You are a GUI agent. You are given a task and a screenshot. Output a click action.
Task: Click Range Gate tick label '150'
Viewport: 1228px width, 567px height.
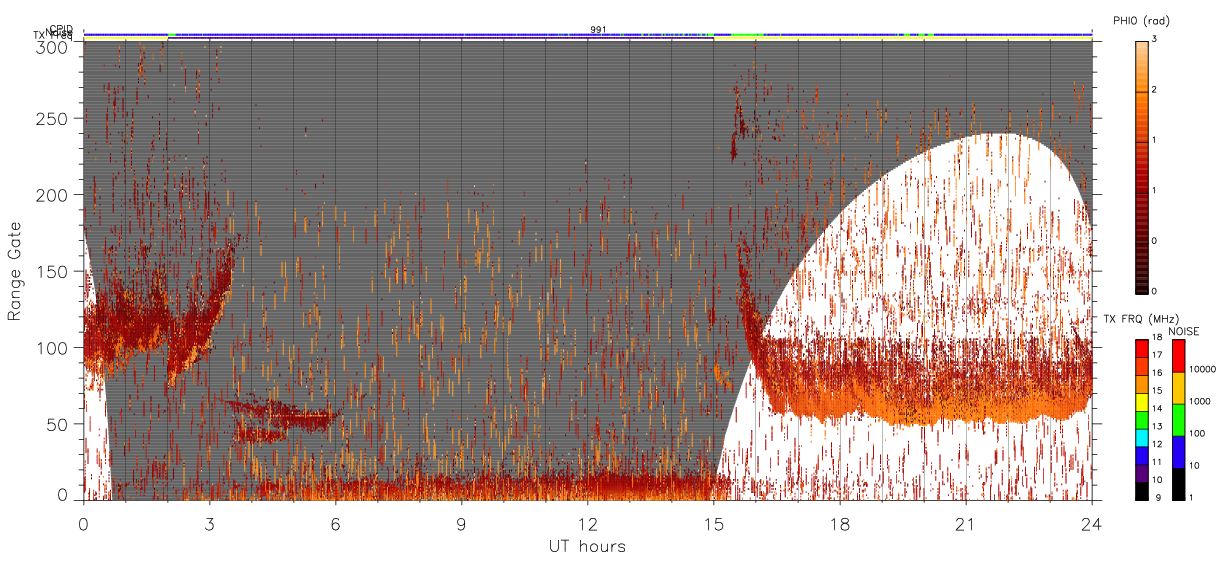point(53,271)
